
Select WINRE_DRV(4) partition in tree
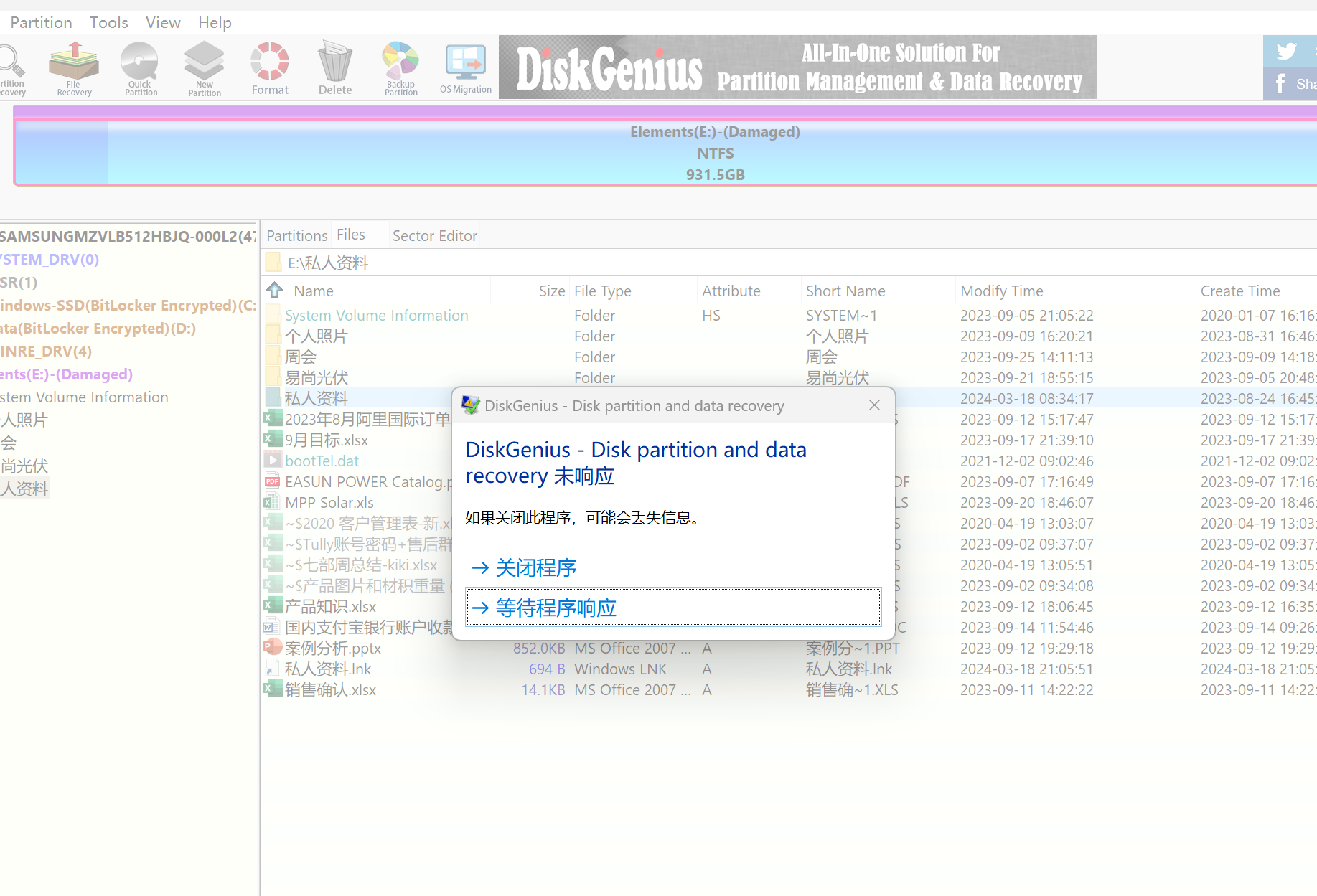click(46, 351)
